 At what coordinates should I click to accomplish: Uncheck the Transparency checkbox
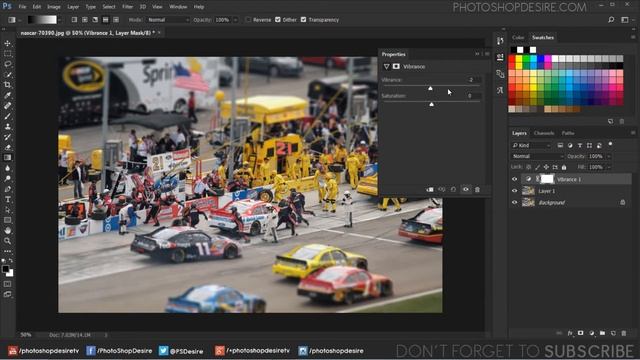click(303, 20)
